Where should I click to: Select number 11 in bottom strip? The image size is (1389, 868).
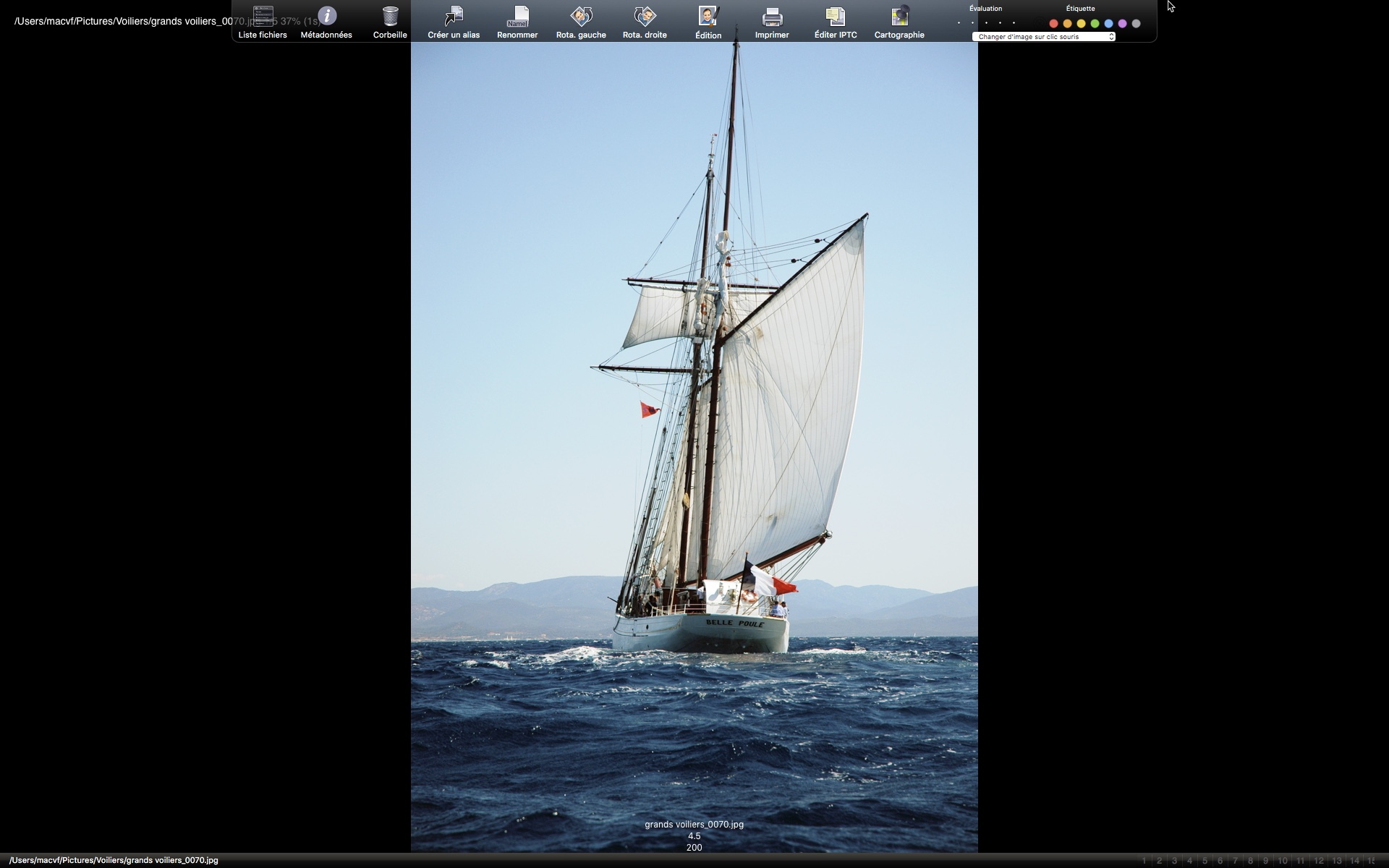(1300, 861)
